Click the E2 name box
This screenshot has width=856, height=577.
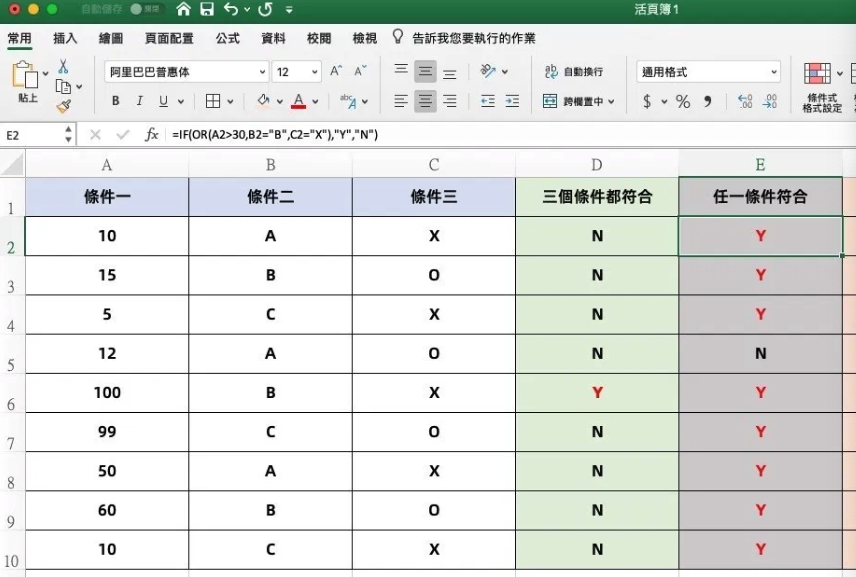[x=33, y=135]
